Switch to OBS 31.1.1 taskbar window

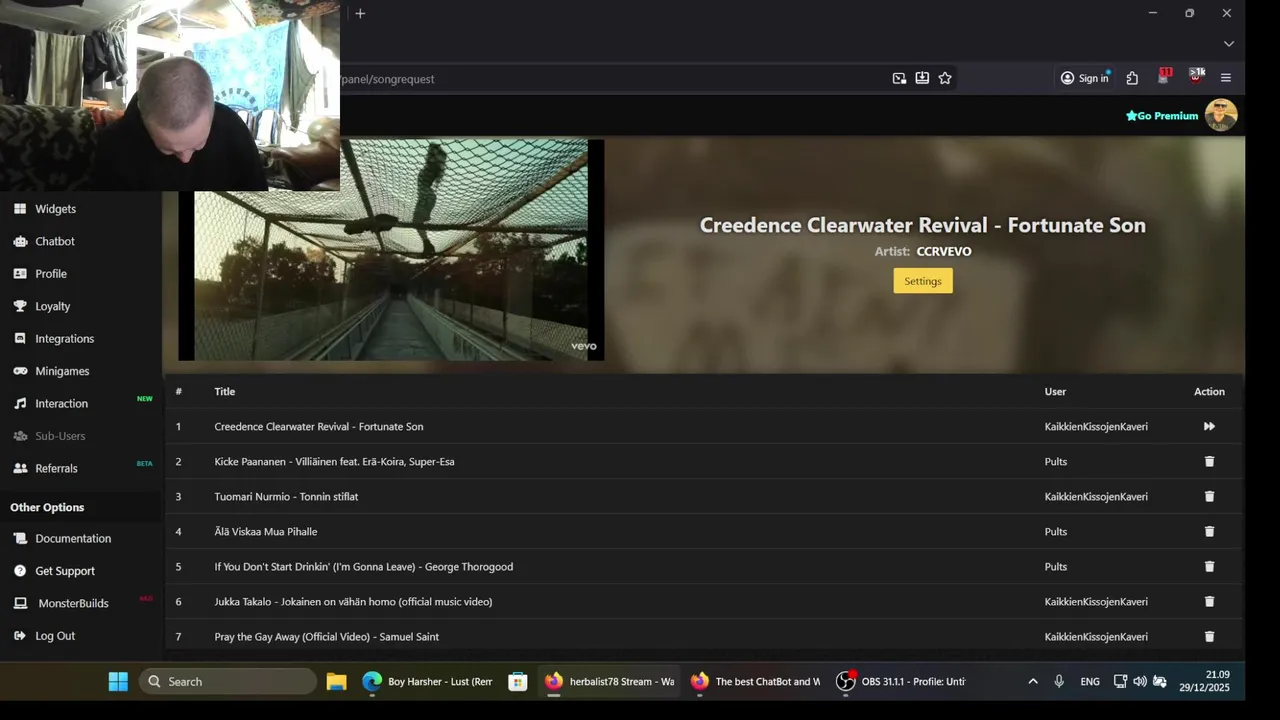pos(901,681)
